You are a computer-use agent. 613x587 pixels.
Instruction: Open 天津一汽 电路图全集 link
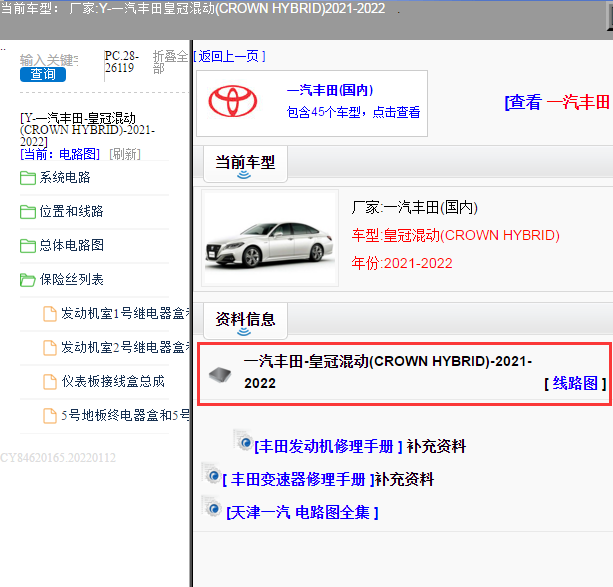point(302,512)
